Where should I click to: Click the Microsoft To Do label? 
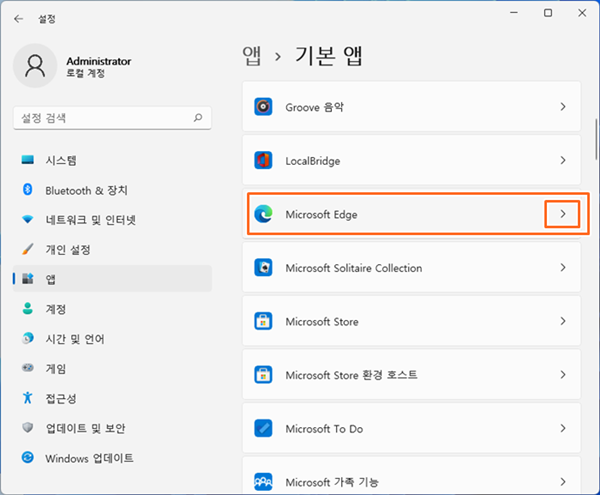(x=324, y=429)
